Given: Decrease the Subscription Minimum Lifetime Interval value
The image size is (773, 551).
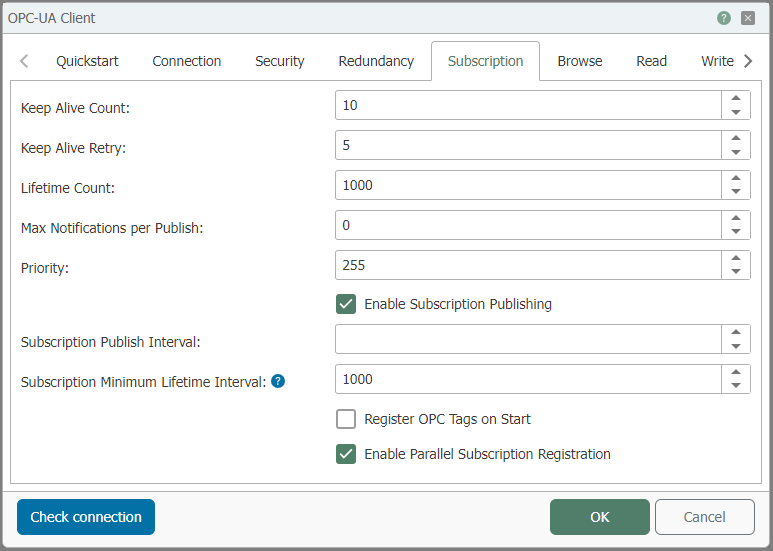Looking at the screenshot, I should point(736,386).
